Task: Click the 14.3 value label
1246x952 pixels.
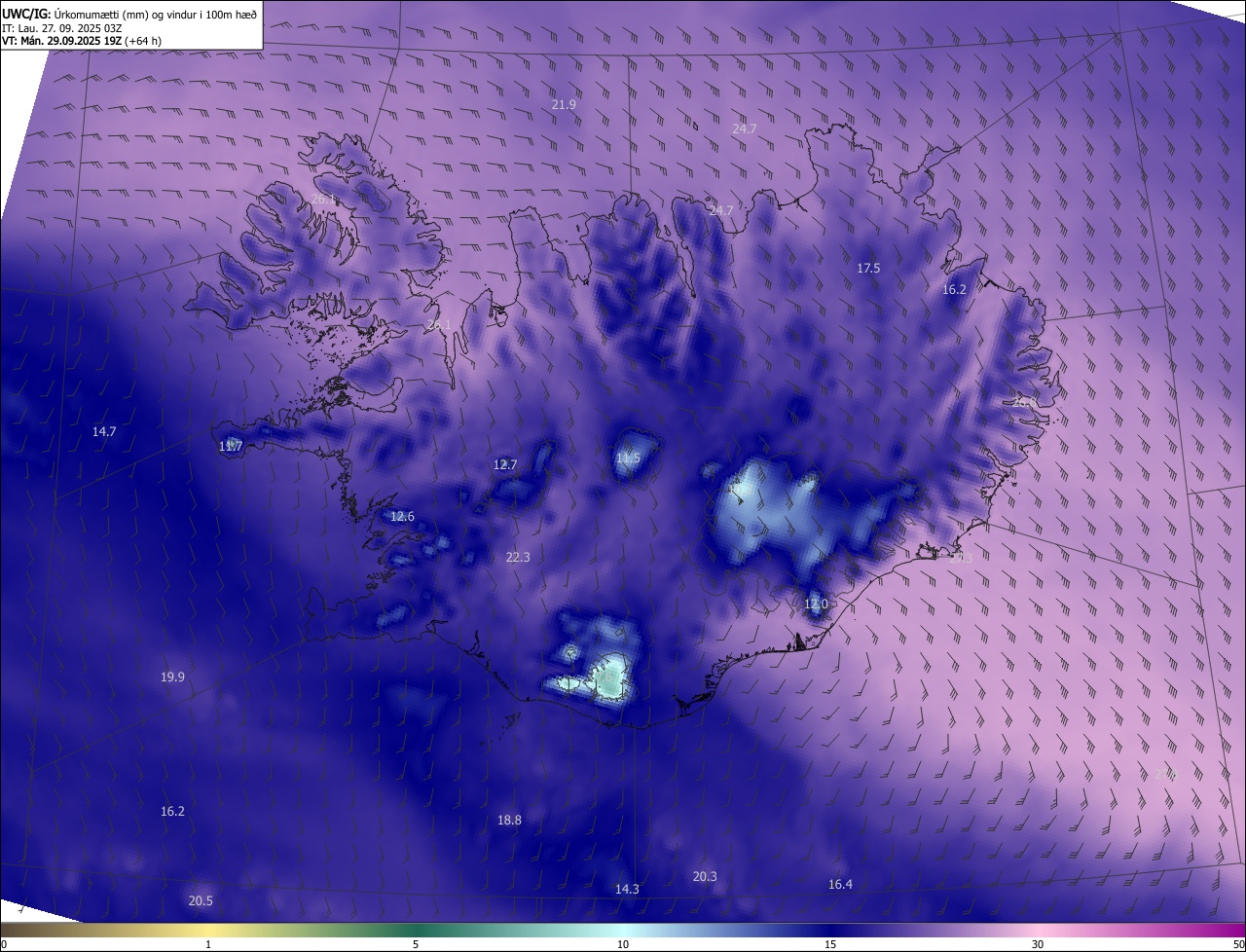Action: point(627,889)
